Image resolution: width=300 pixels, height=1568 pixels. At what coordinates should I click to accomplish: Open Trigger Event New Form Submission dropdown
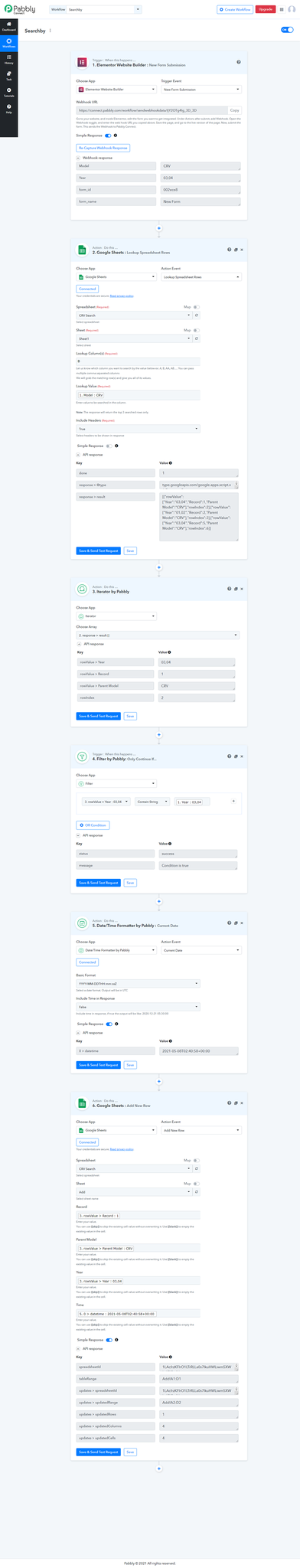(x=201, y=90)
